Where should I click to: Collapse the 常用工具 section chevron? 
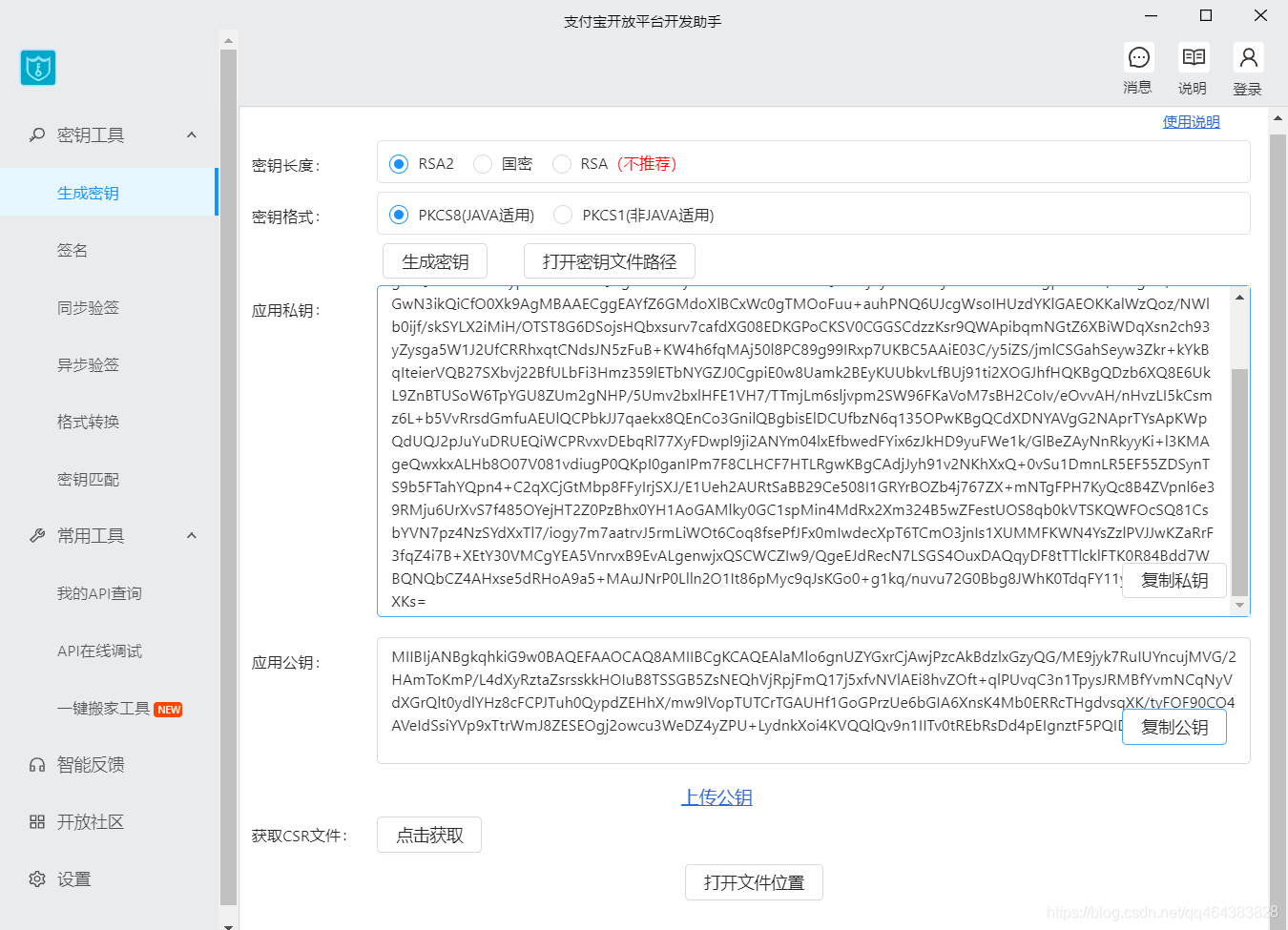coord(192,536)
